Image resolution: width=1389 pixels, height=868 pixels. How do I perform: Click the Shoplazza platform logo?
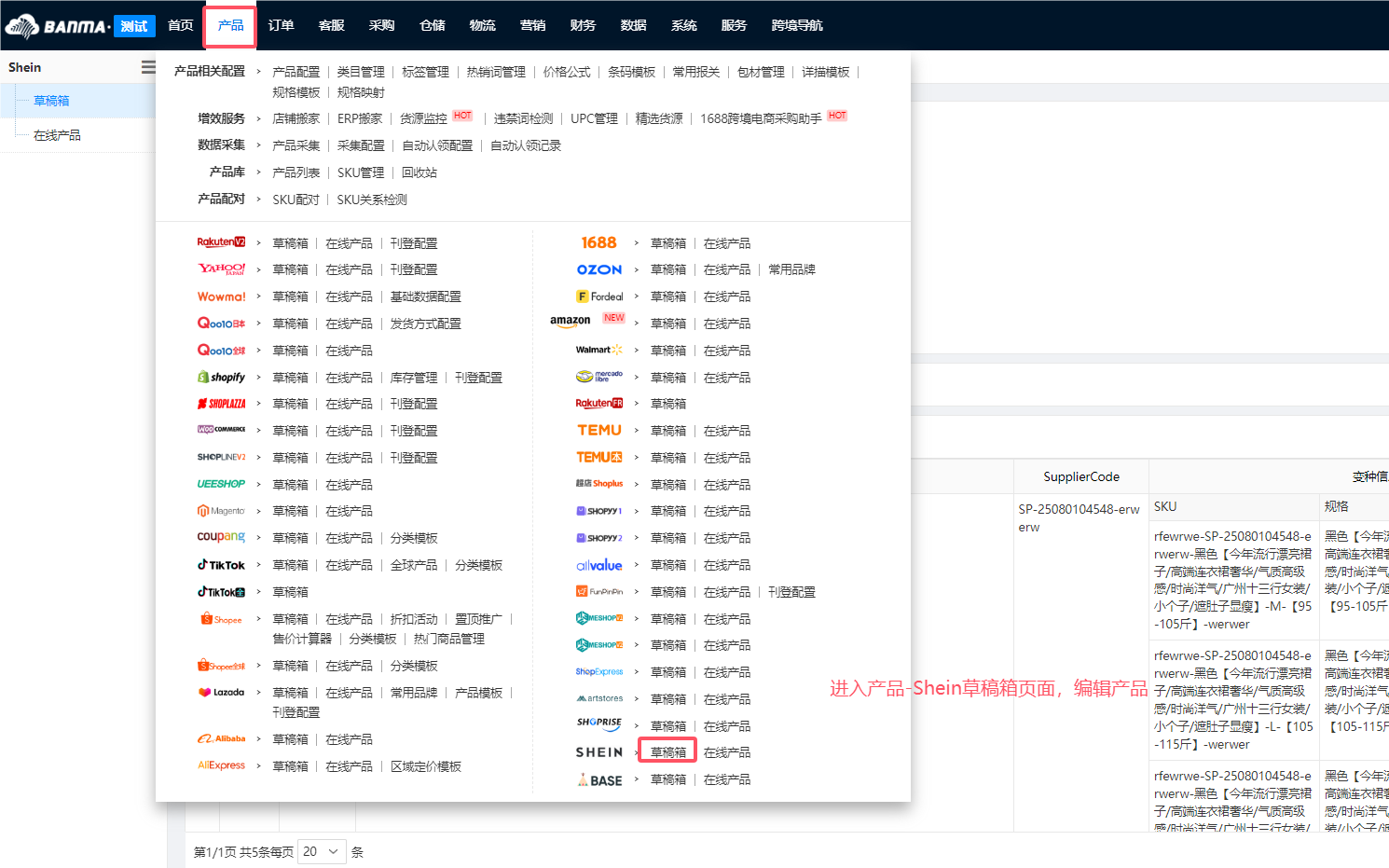click(221, 404)
